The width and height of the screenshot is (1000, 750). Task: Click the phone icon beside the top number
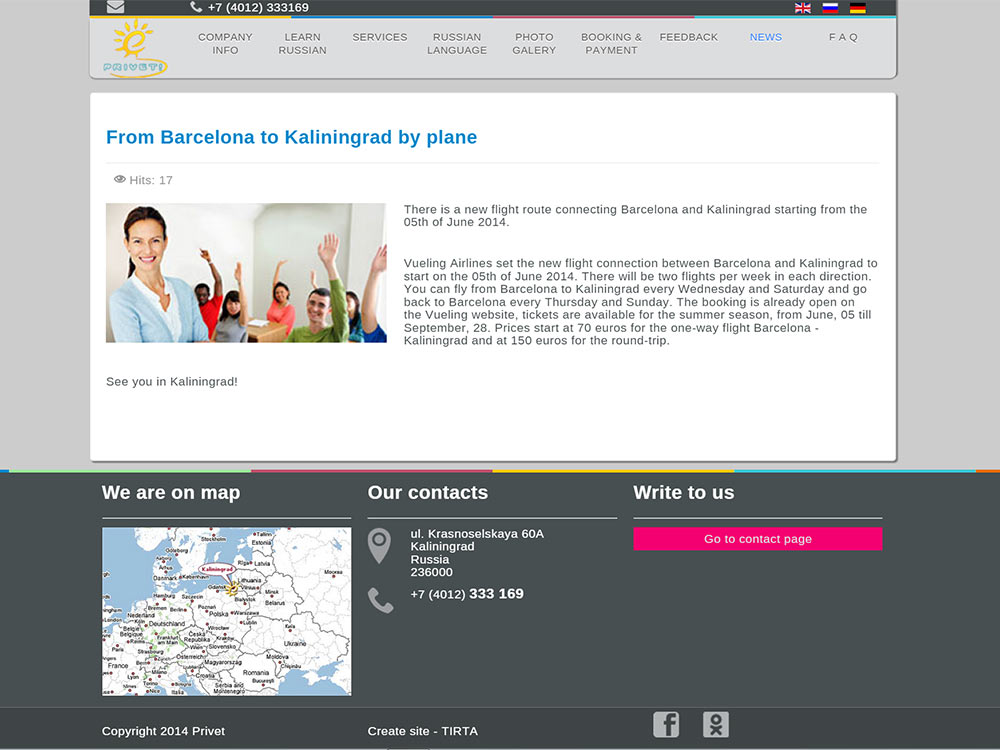pos(196,7)
